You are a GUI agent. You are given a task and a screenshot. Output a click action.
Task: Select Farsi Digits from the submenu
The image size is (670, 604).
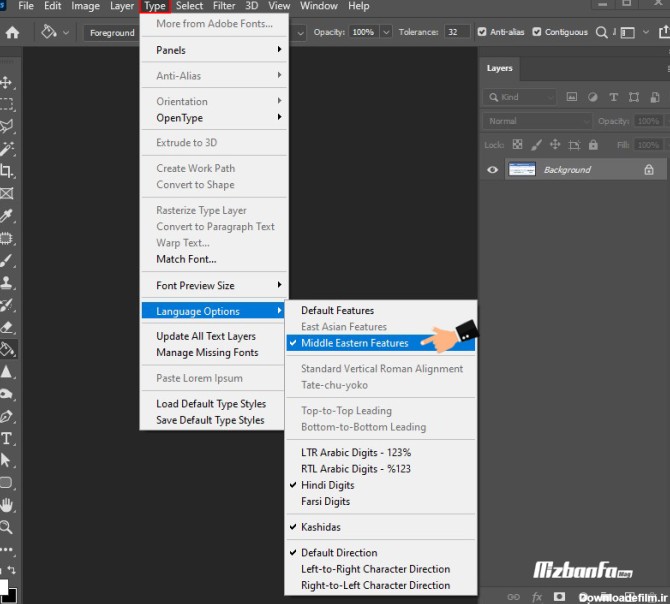[x=326, y=501]
